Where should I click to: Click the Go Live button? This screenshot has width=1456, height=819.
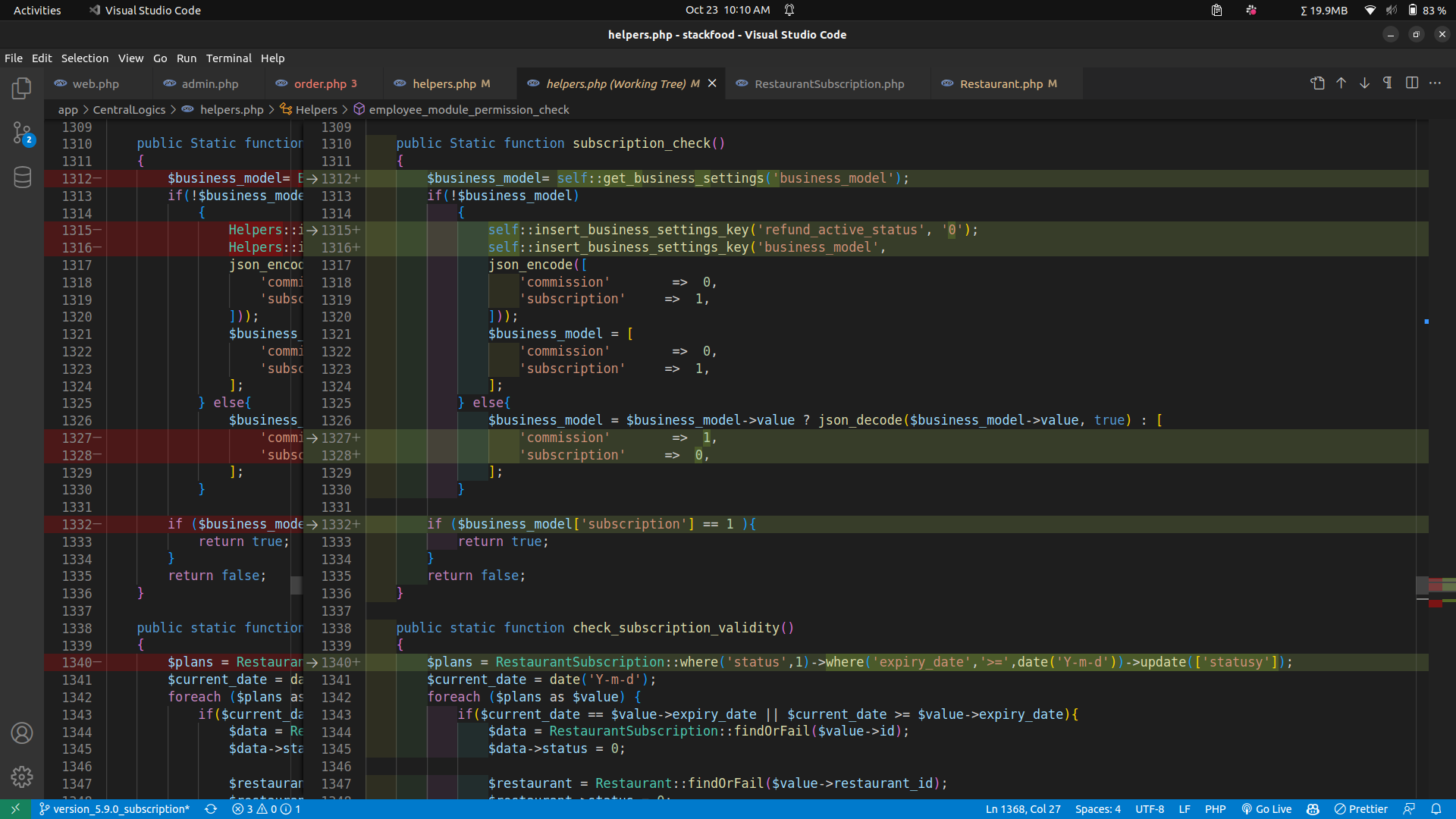point(1266,809)
